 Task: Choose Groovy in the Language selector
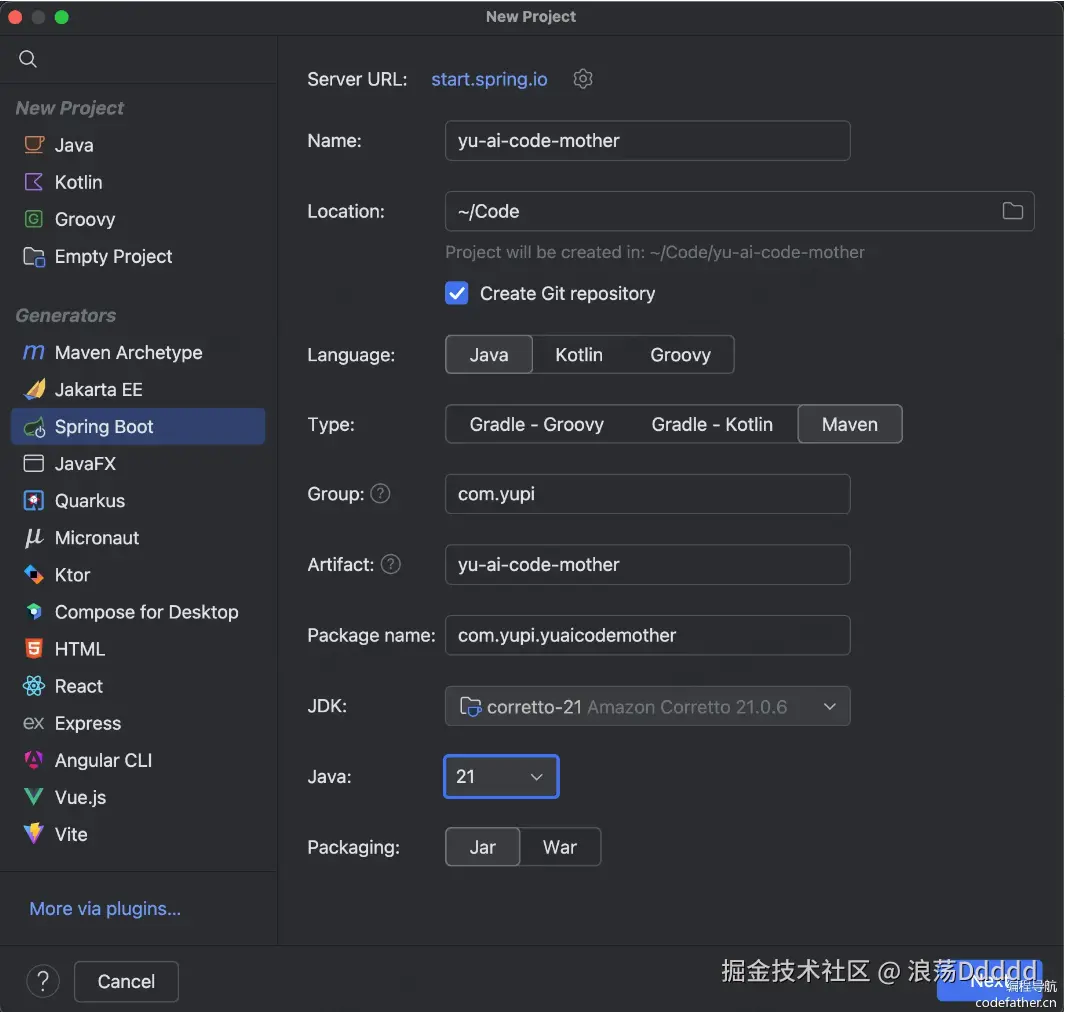point(681,355)
